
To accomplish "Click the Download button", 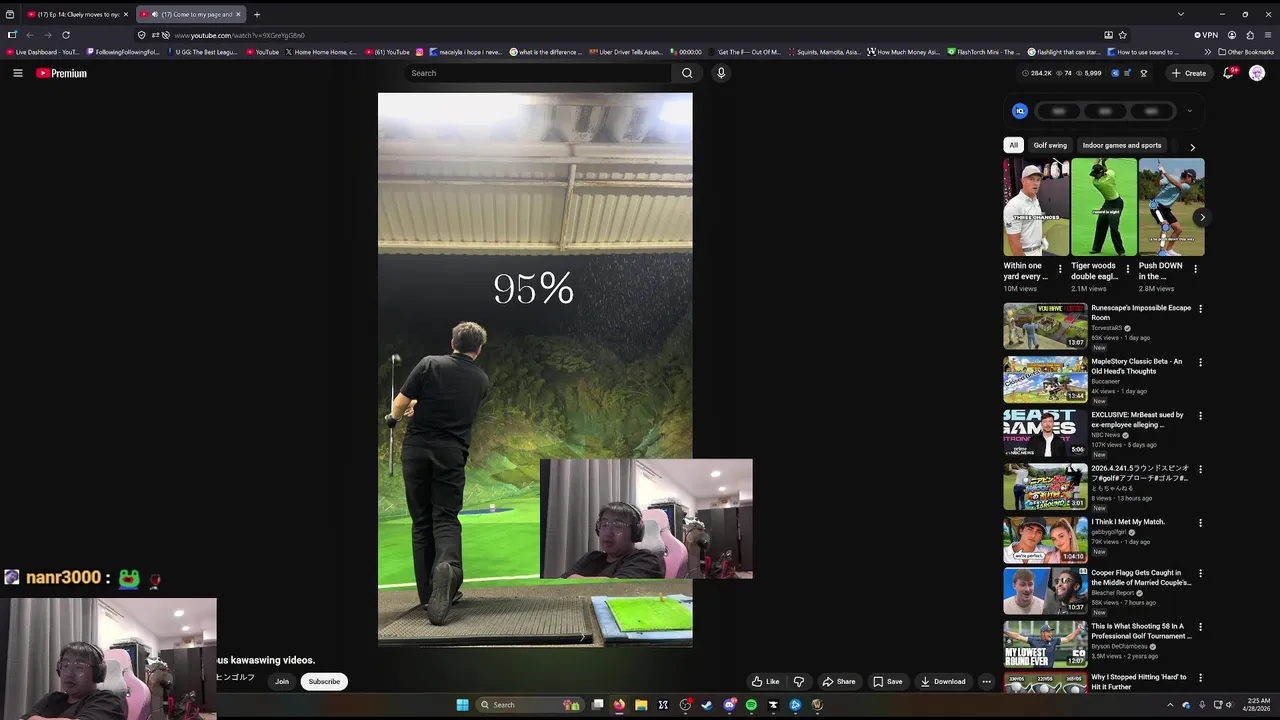I will pos(943,682).
